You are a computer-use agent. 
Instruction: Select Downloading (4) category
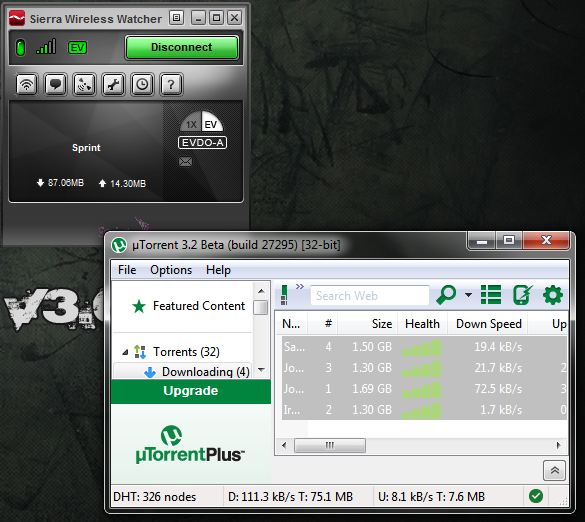point(197,372)
